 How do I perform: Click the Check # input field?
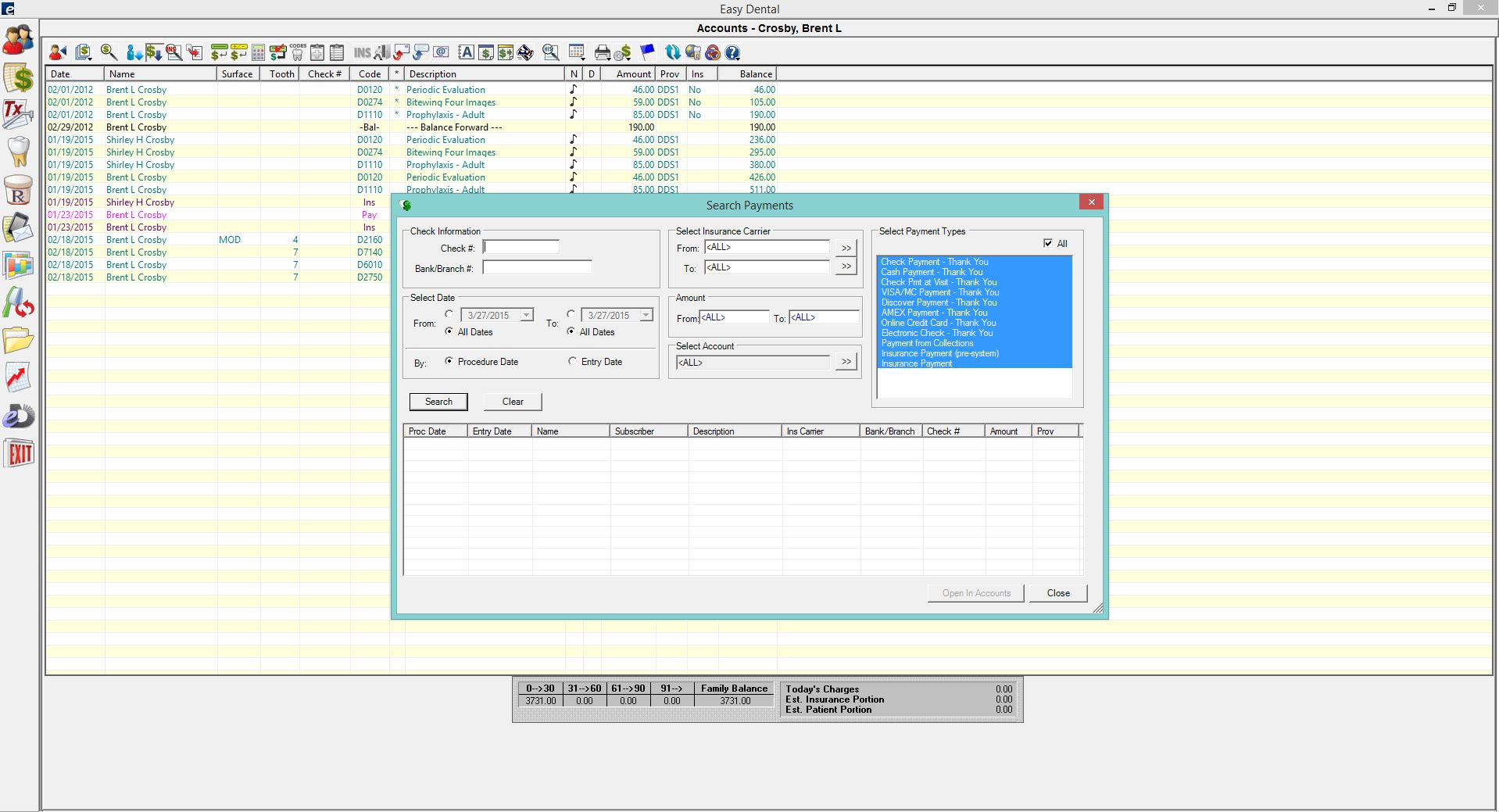click(521, 247)
